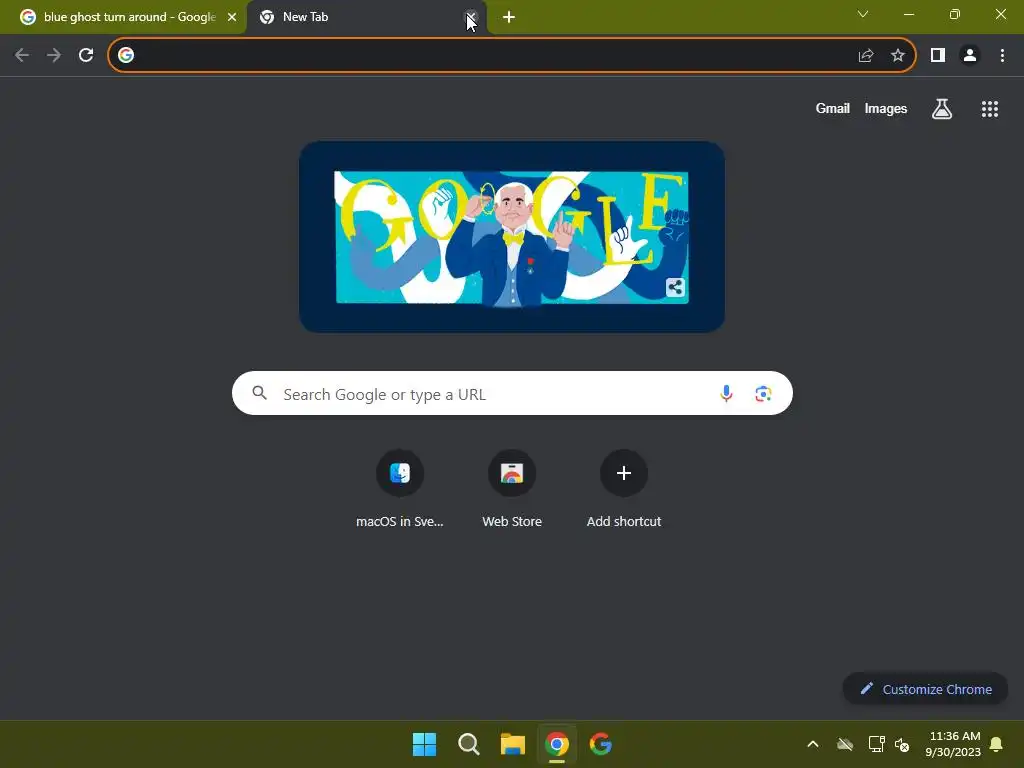
Task: Open the notifications bell
Action: point(997,744)
